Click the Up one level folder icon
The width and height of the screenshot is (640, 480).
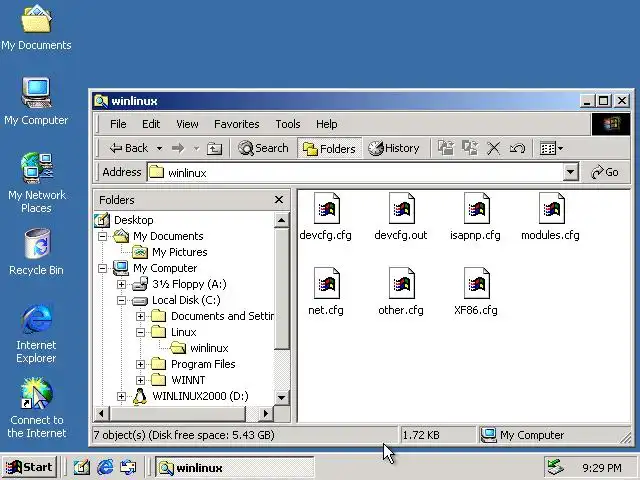click(x=214, y=149)
